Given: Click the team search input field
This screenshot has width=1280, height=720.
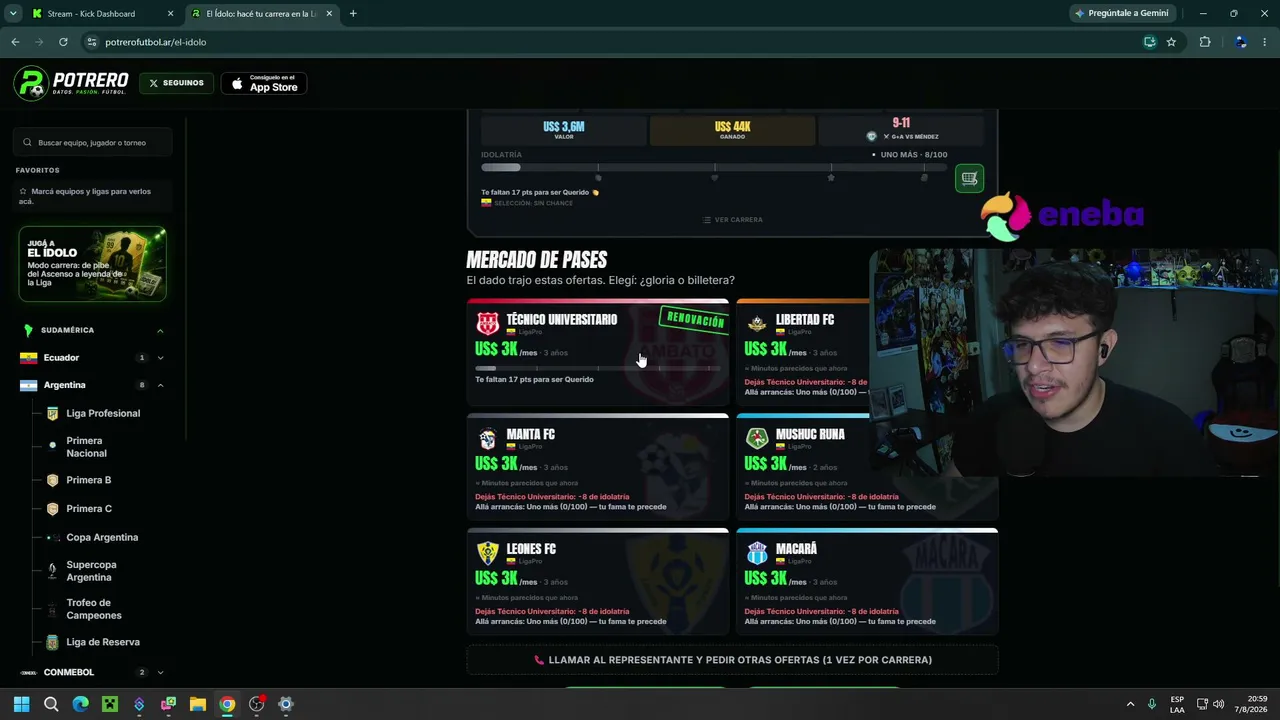Looking at the screenshot, I should click(x=93, y=143).
